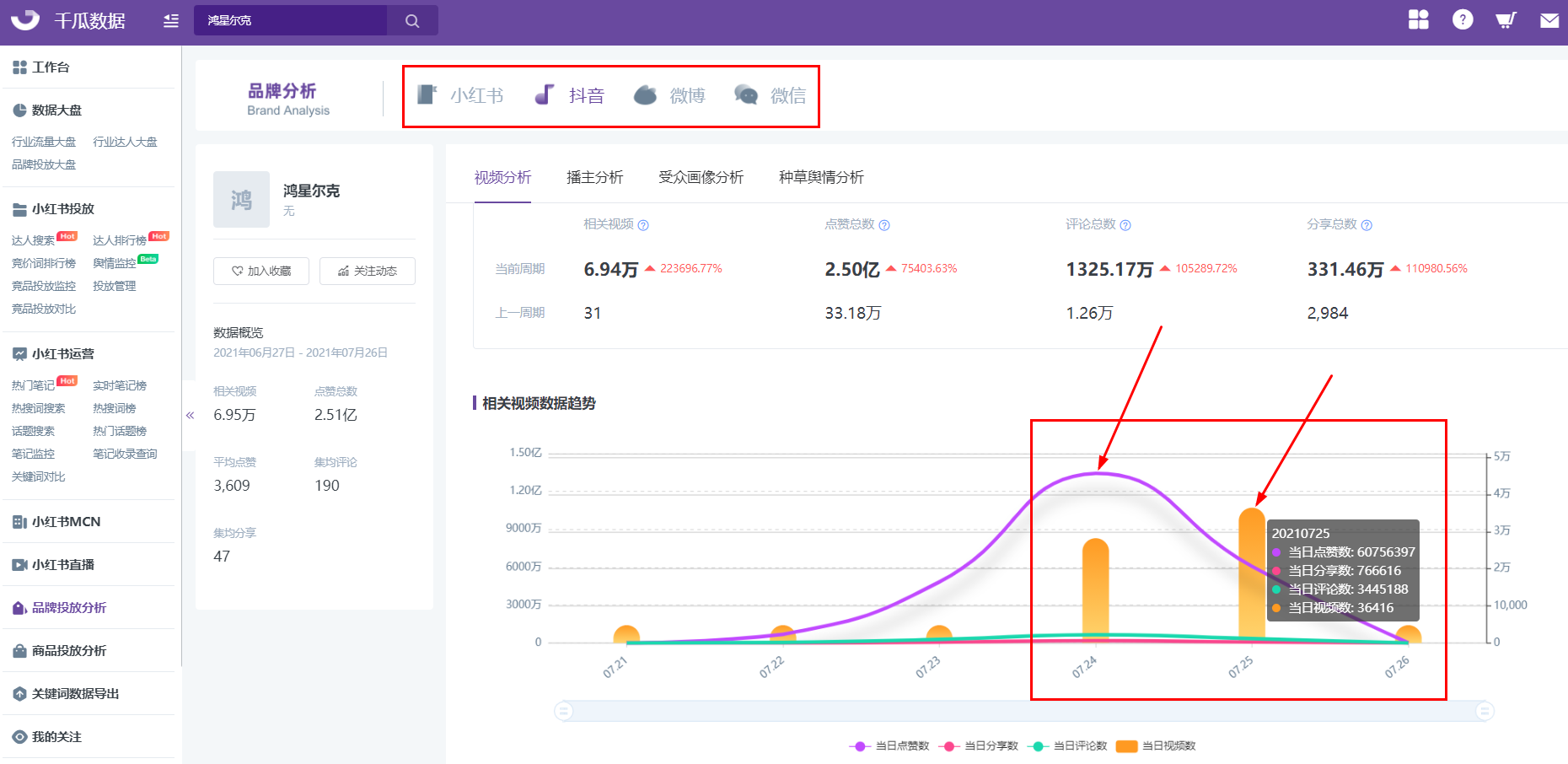The image size is (1568, 764).
Task: Open 竞品投放对比 link
Action: (44, 309)
